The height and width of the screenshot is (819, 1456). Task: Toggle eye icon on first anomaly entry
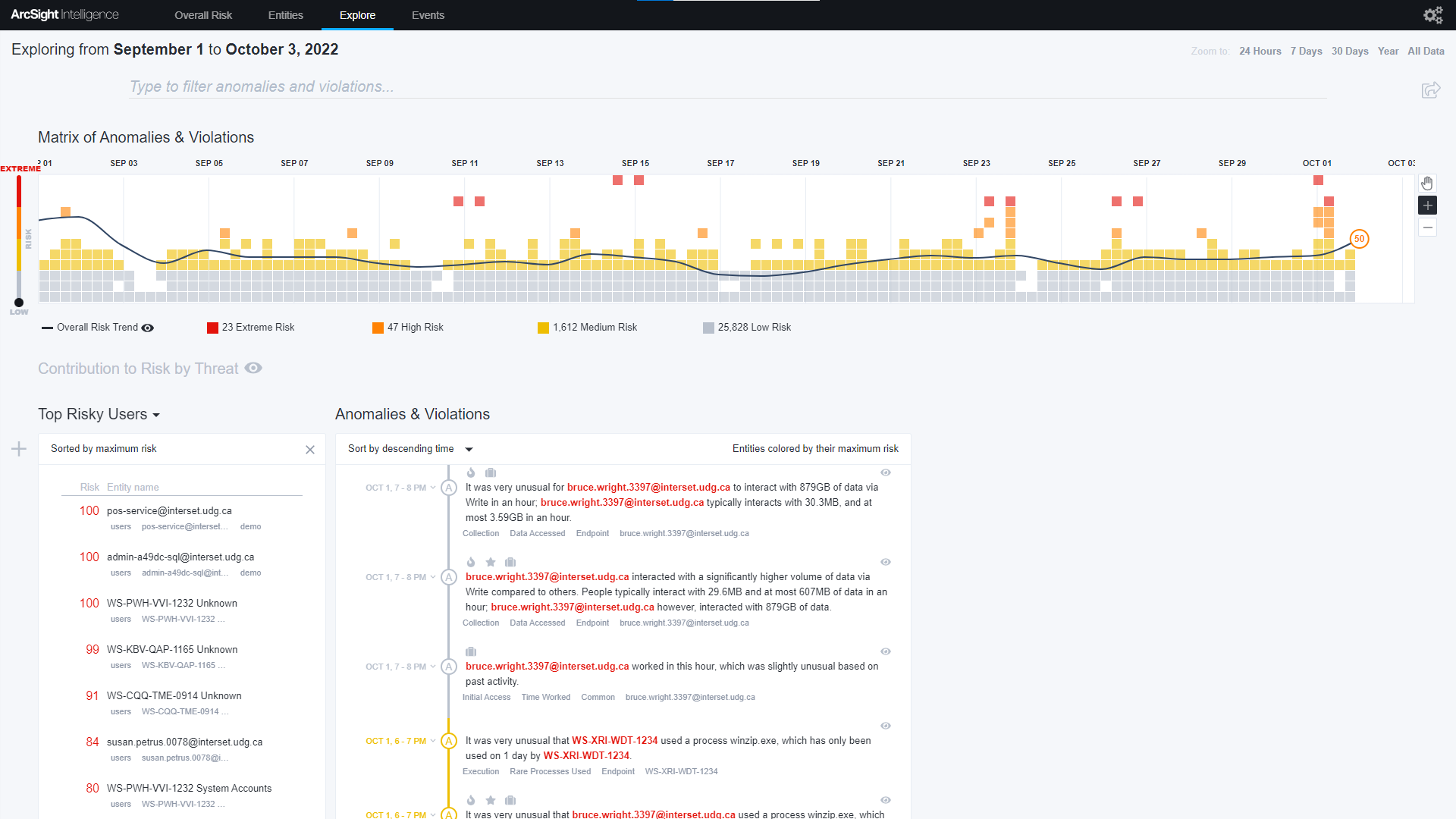pos(885,472)
